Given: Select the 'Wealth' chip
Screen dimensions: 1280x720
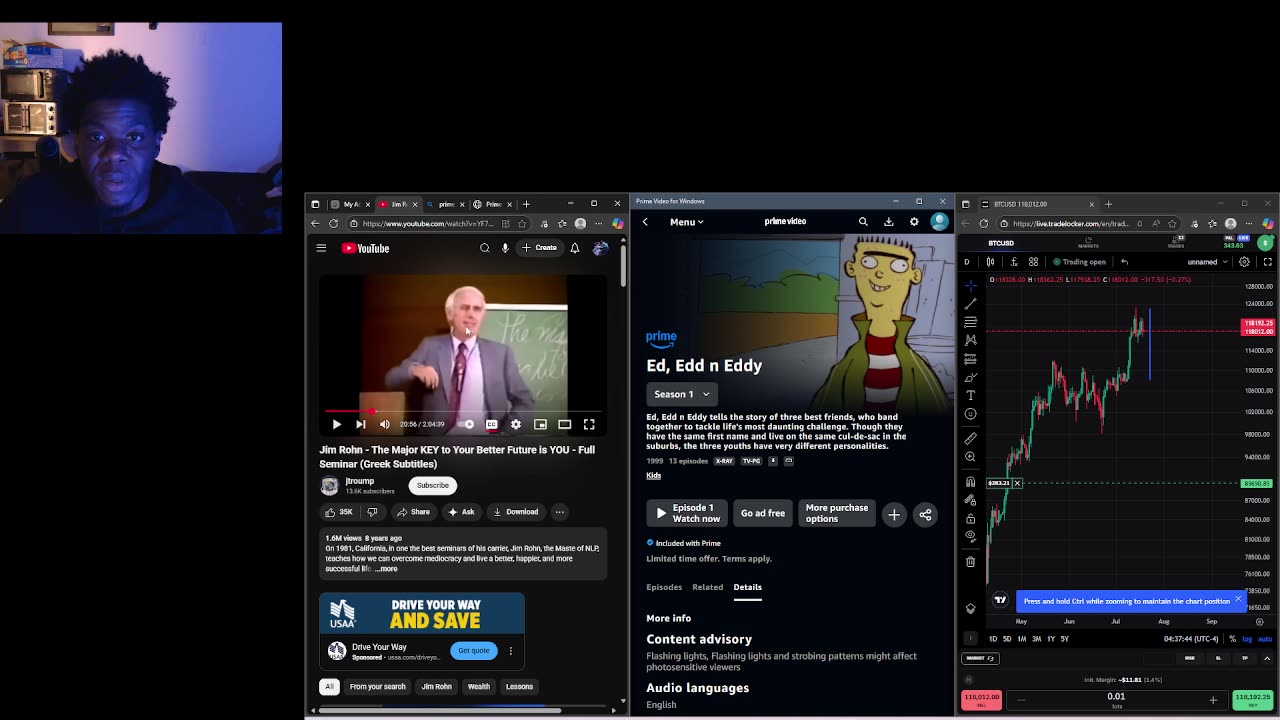Looking at the screenshot, I should [478, 687].
